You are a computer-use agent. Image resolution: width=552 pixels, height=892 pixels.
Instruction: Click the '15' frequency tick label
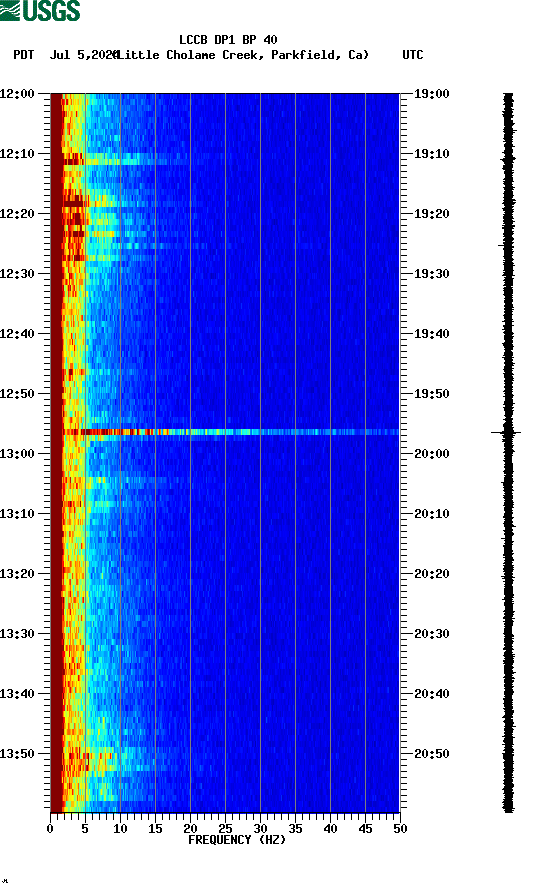pyautogui.click(x=155, y=829)
